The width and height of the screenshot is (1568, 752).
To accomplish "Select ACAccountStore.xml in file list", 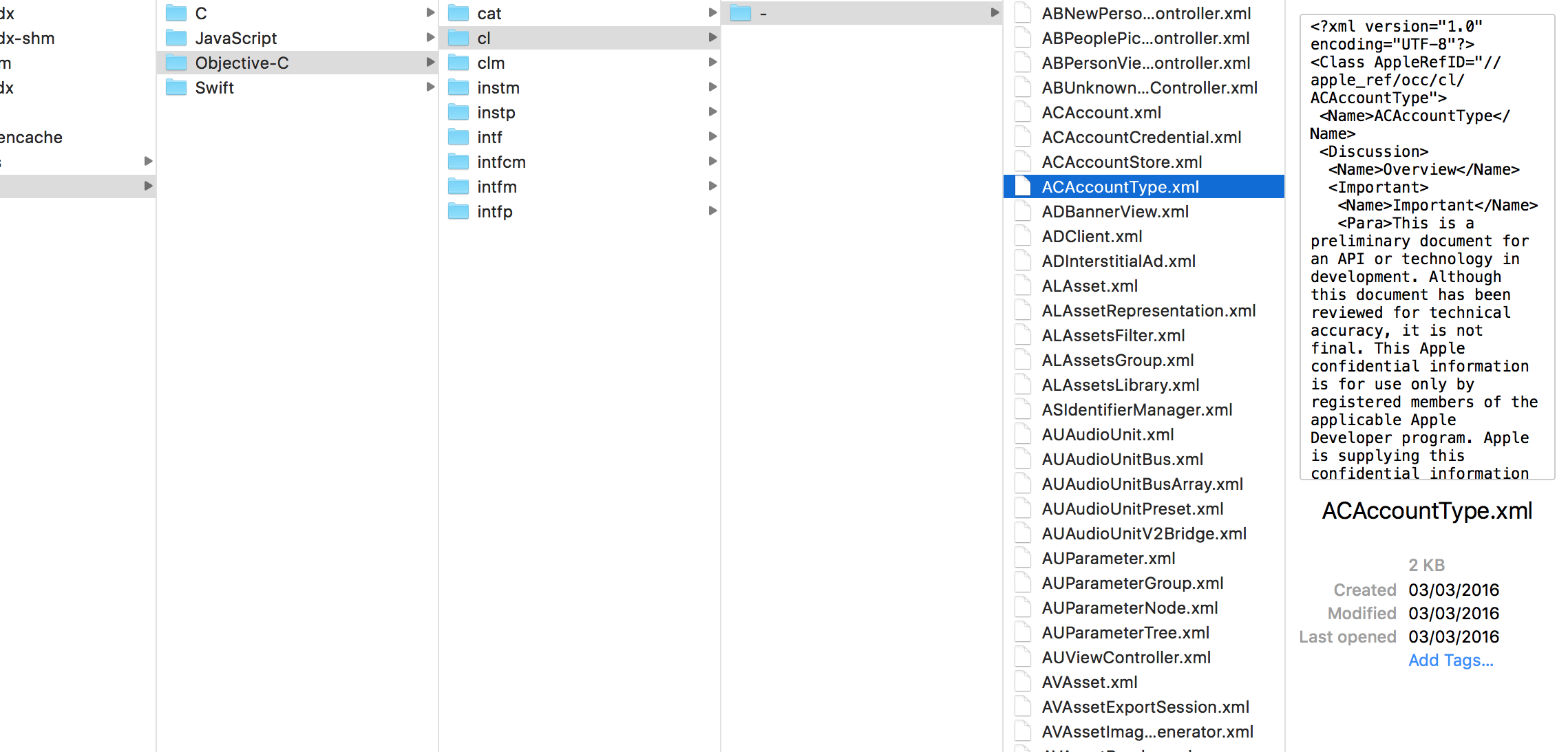I will pyautogui.click(x=1121, y=162).
